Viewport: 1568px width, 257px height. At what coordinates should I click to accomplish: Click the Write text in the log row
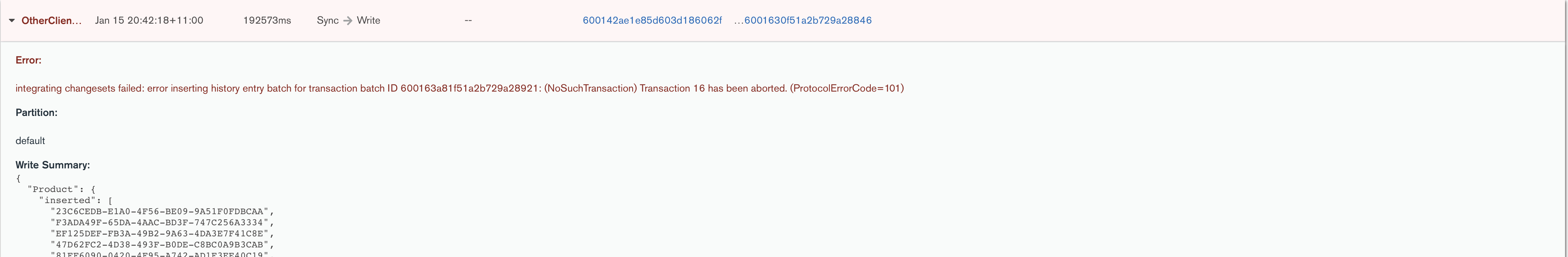[x=368, y=21]
